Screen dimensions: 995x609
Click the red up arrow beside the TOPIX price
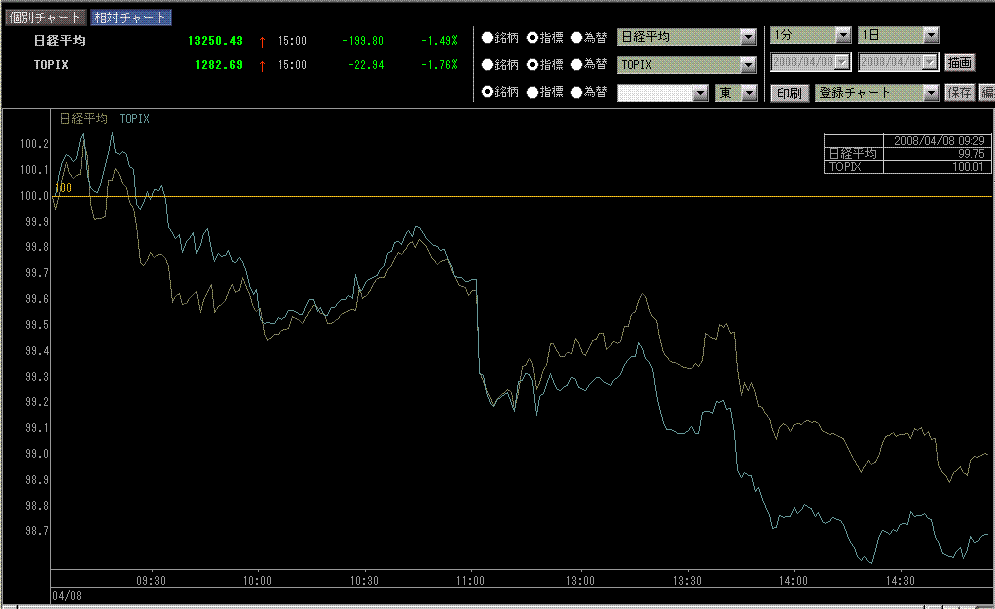[263, 65]
